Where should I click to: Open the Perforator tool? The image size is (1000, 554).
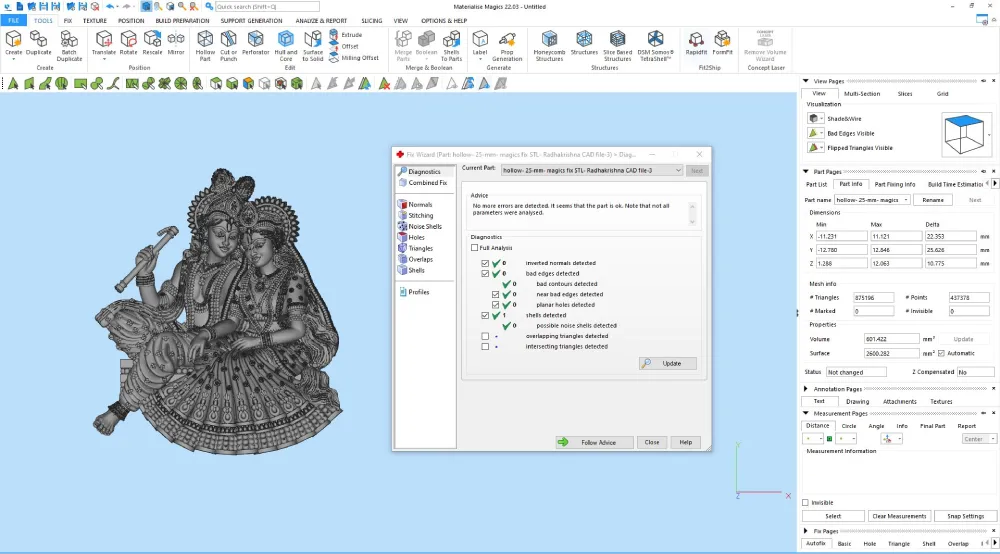coord(255,43)
